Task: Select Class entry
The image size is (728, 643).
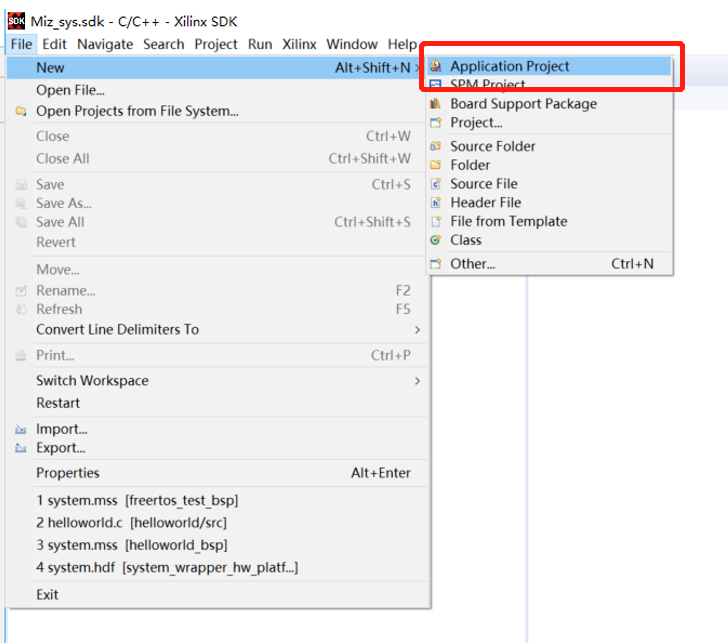Action: (x=549, y=240)
